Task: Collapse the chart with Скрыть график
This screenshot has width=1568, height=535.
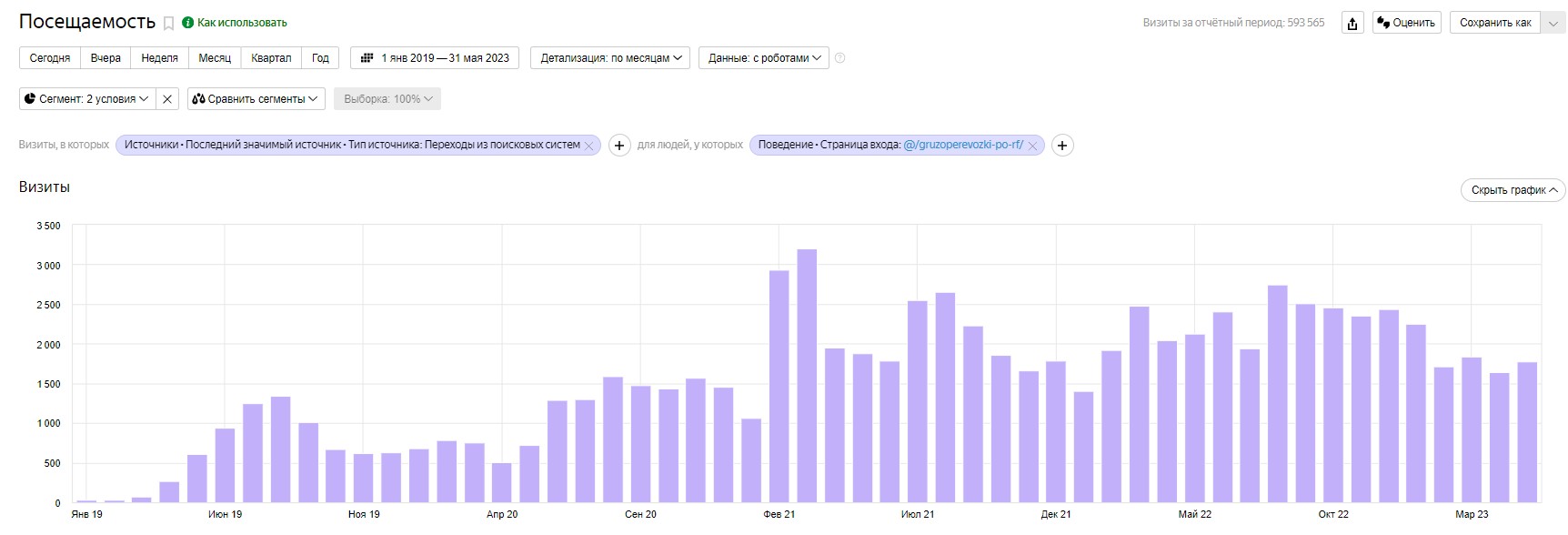Action: click(1513, 190)
